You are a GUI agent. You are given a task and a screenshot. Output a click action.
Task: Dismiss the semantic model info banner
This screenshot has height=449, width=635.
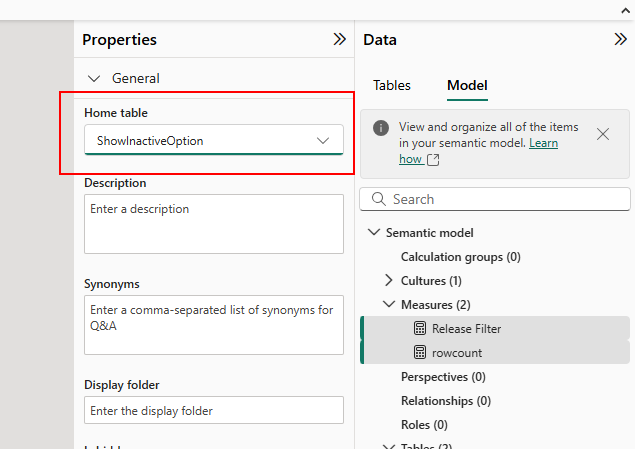click(603, 134)
